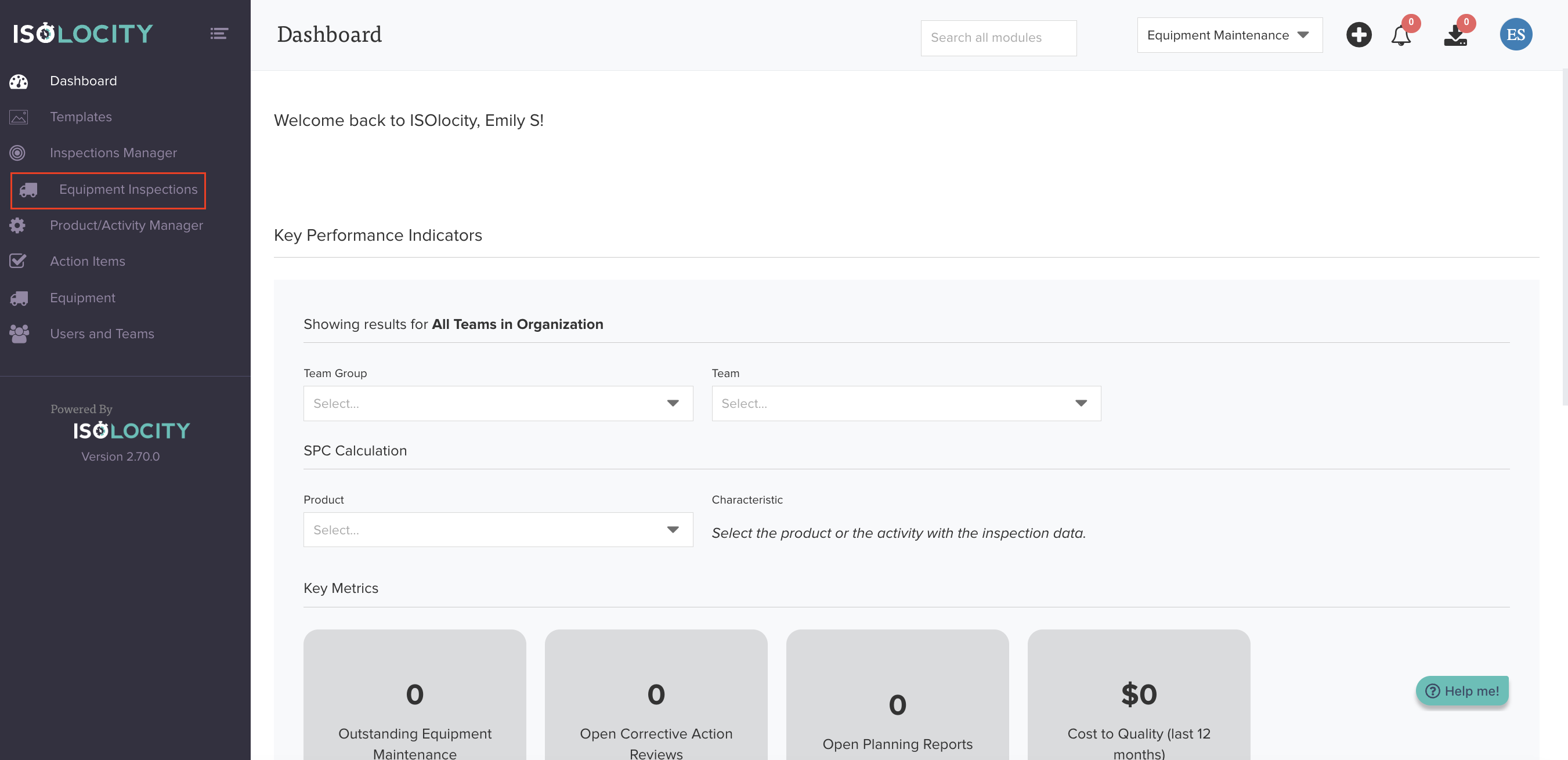
Task: Open Equipment Inspections in the sidebar
Action: 128,190
